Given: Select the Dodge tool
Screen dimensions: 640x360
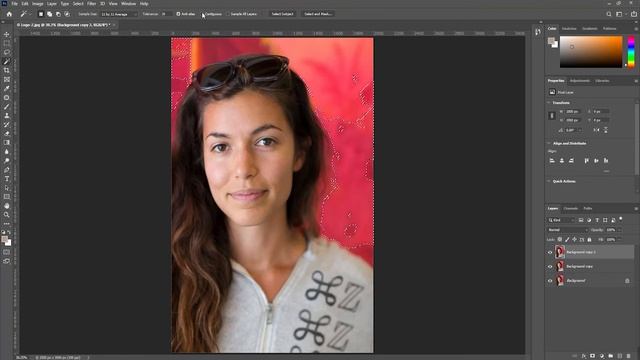Looking at the screenshot, I should 7,160.
